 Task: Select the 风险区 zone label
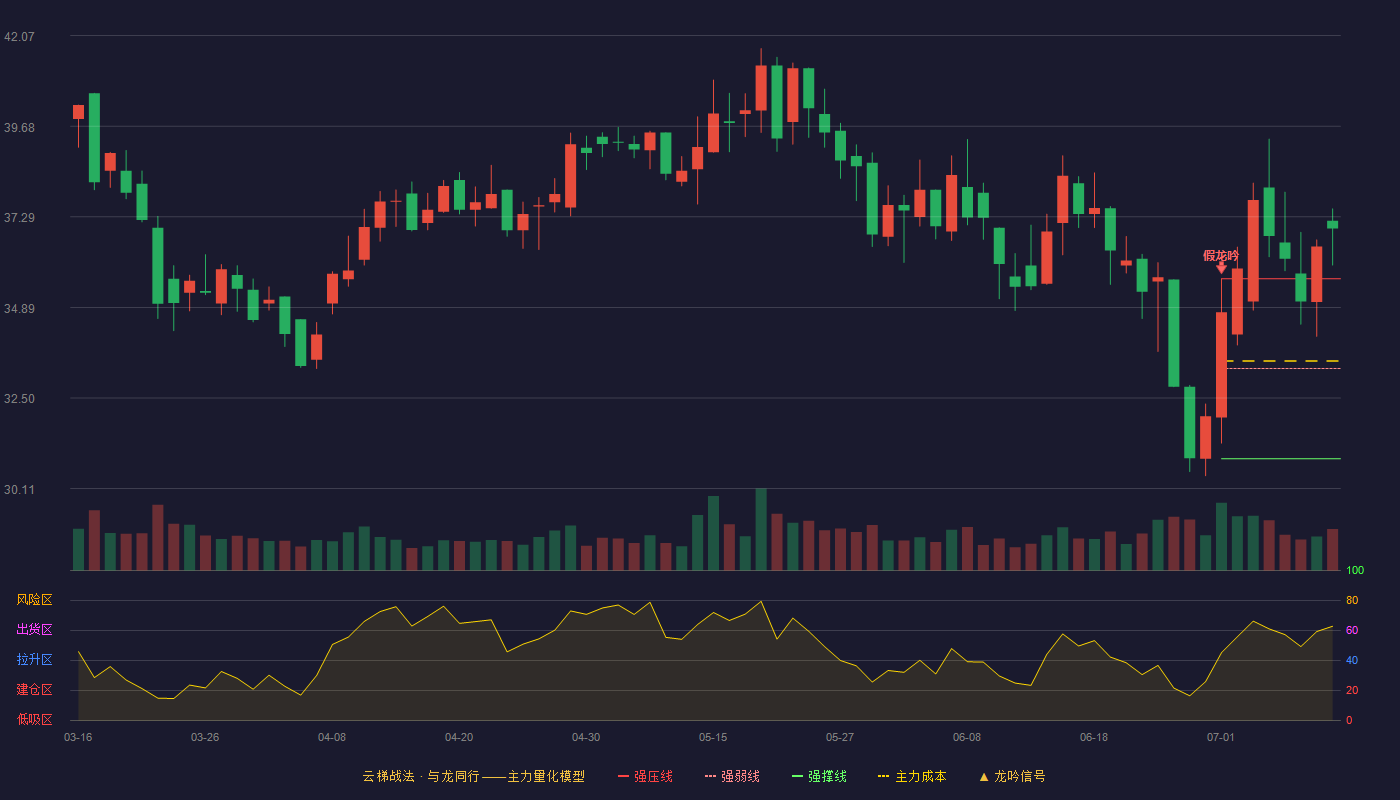34,600
